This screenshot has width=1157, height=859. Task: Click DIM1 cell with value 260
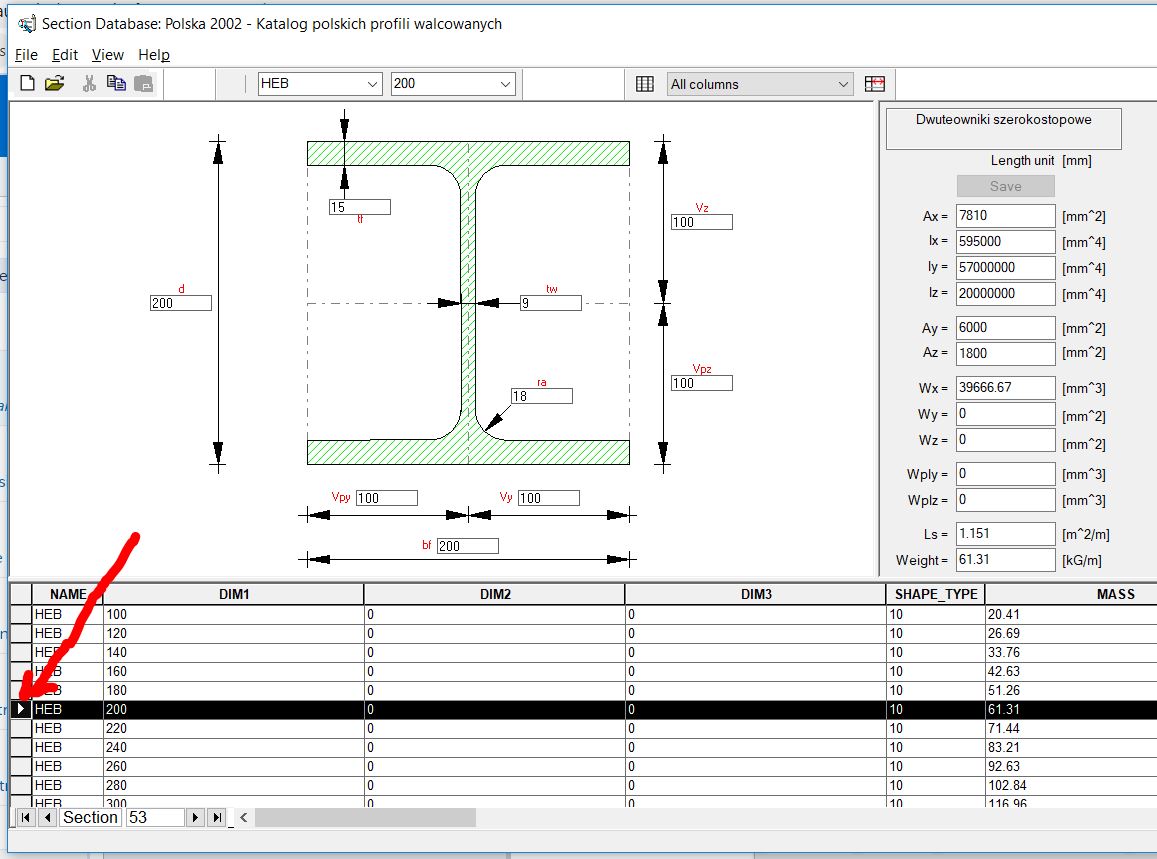[x=234, y=767]
